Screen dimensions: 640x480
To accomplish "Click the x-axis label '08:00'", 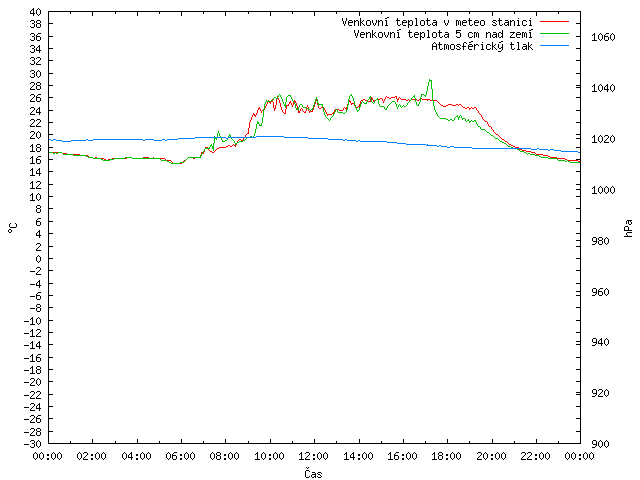I will (x=225, y=456).
